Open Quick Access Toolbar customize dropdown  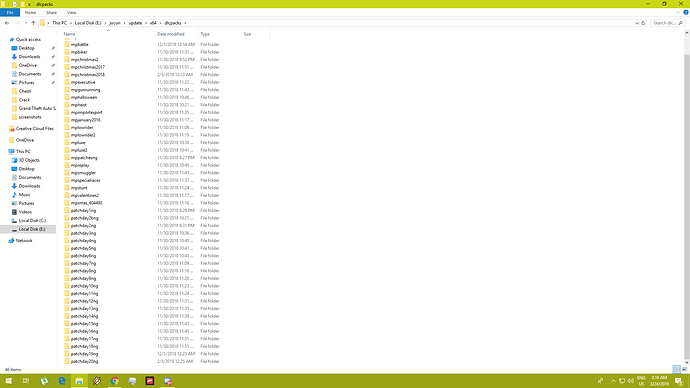29,4
